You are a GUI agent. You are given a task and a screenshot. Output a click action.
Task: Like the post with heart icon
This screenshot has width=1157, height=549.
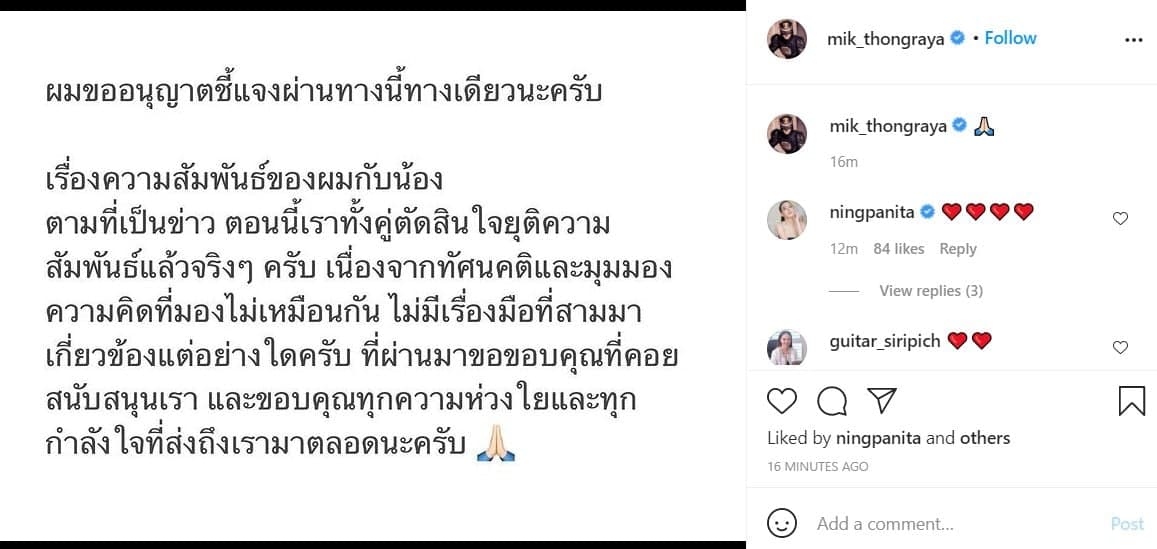[x=782, y=401]
